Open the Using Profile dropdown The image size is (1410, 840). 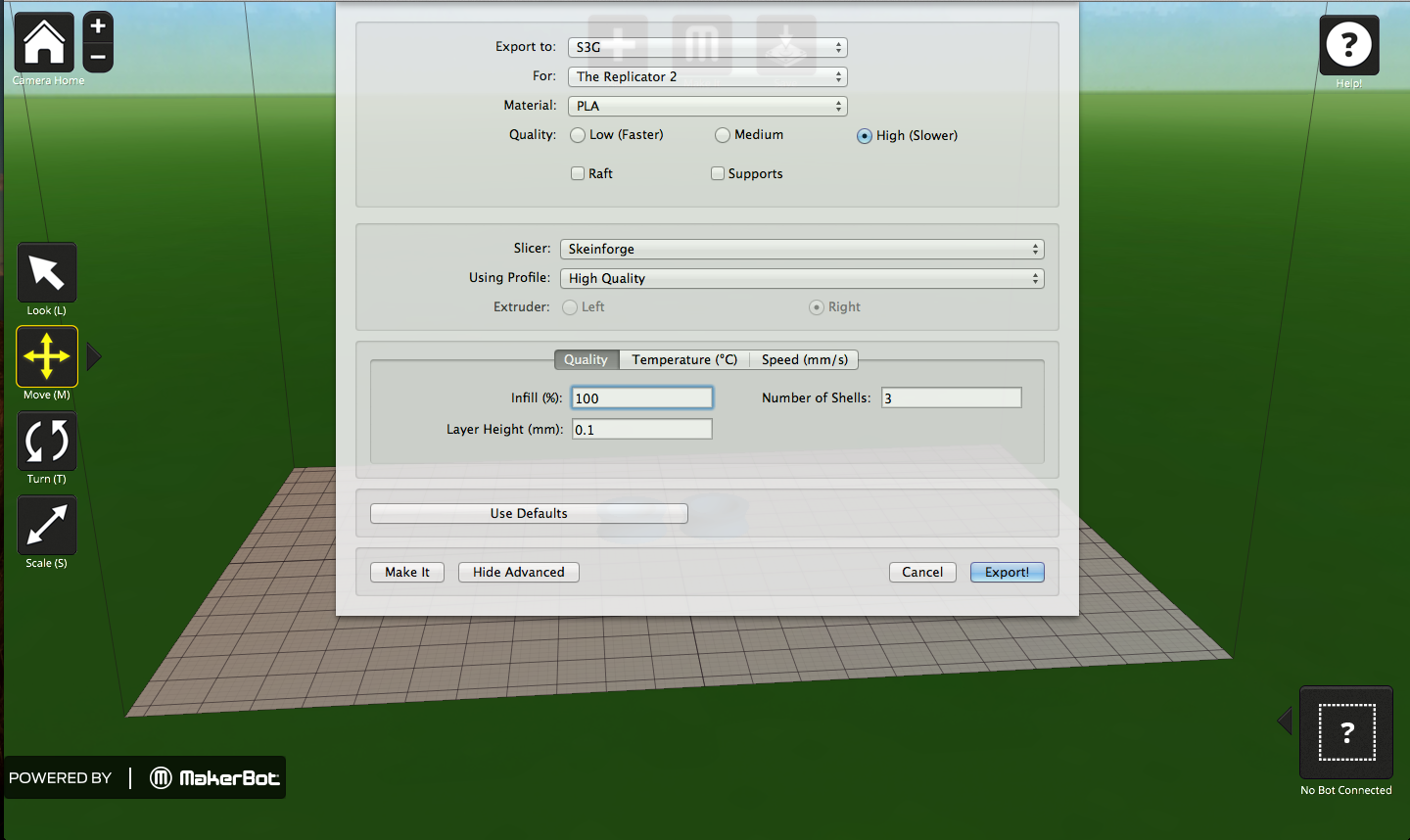[802, 278]
